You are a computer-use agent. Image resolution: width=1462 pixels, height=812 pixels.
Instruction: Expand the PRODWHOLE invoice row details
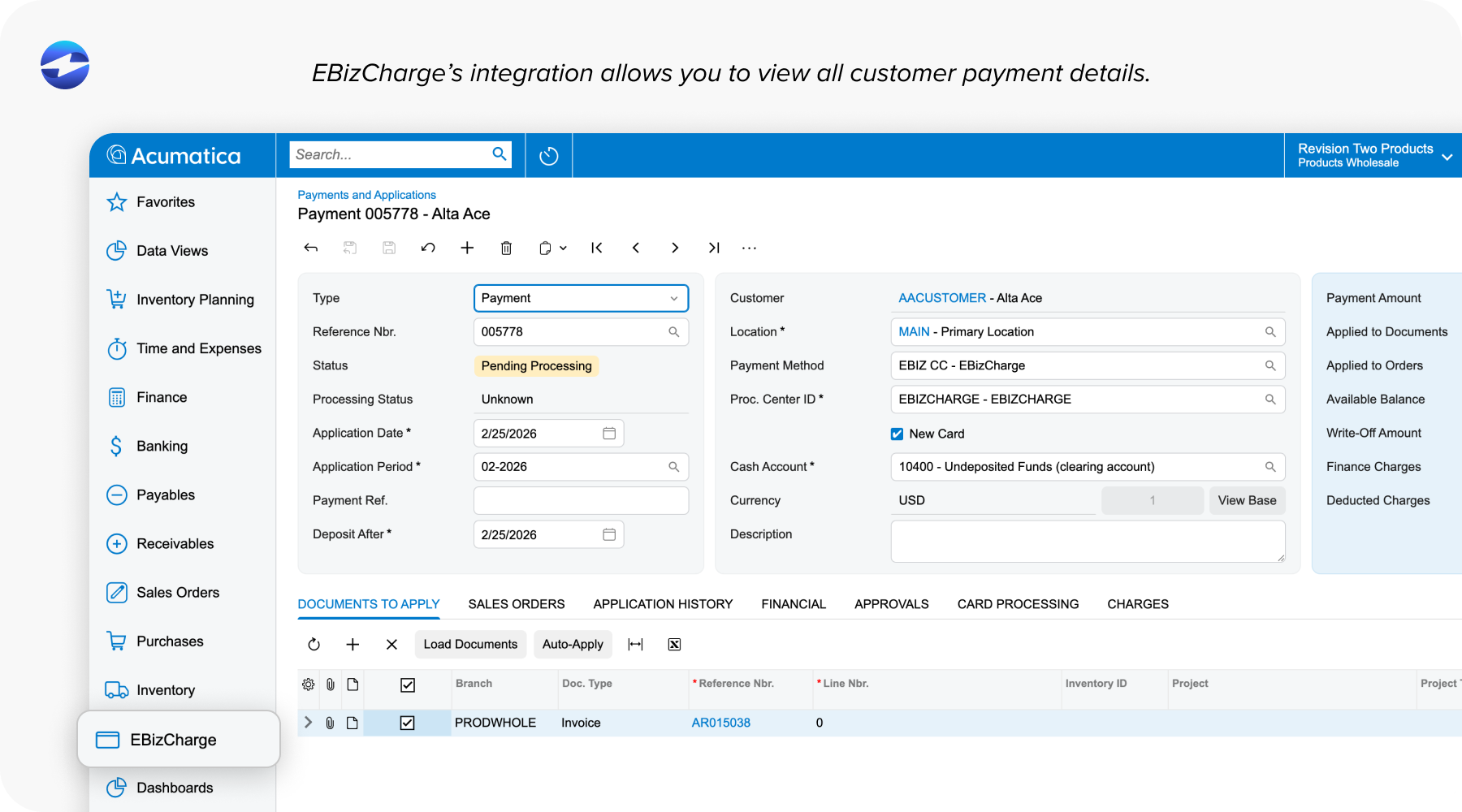(308, 722)
